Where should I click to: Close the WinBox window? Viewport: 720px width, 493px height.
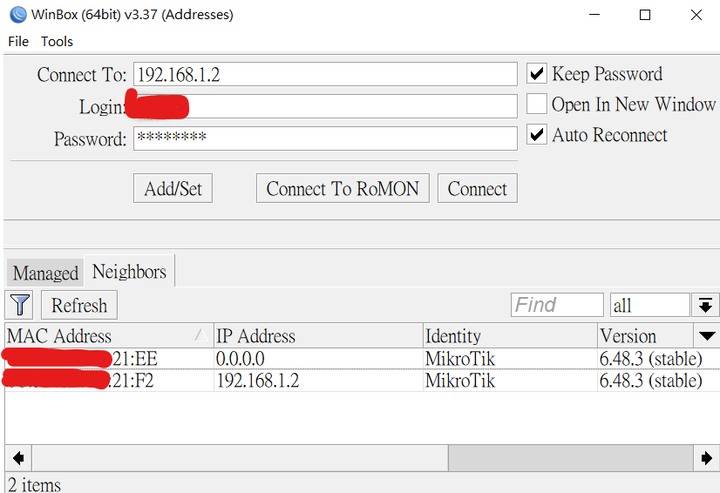(696, 15)
